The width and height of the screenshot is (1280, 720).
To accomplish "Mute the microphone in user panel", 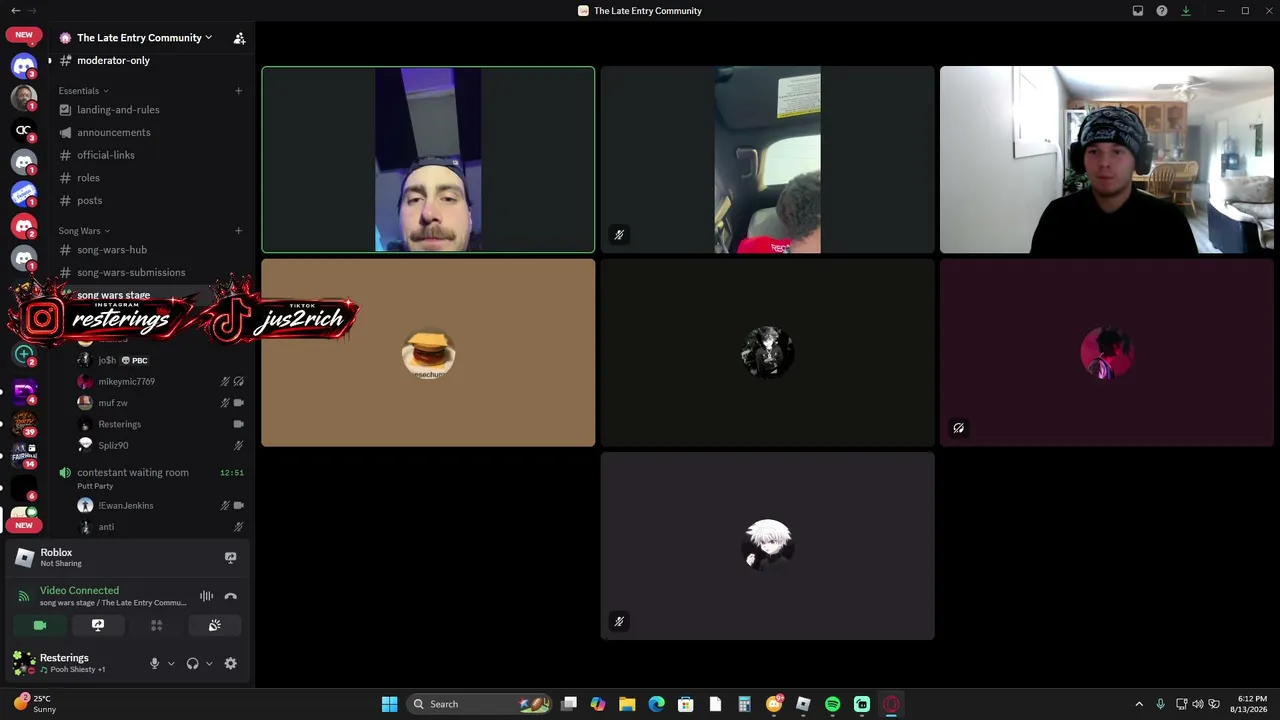I will pyautogui.click(x=154, y=663).
